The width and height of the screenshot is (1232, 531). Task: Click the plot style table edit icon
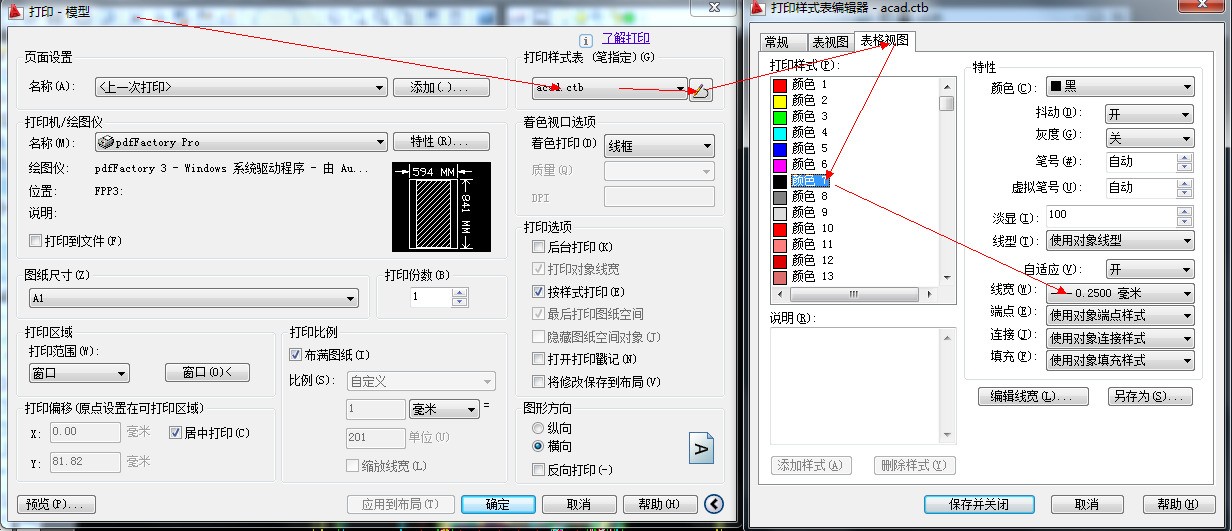pyautogui.click(x=701, y=89)
